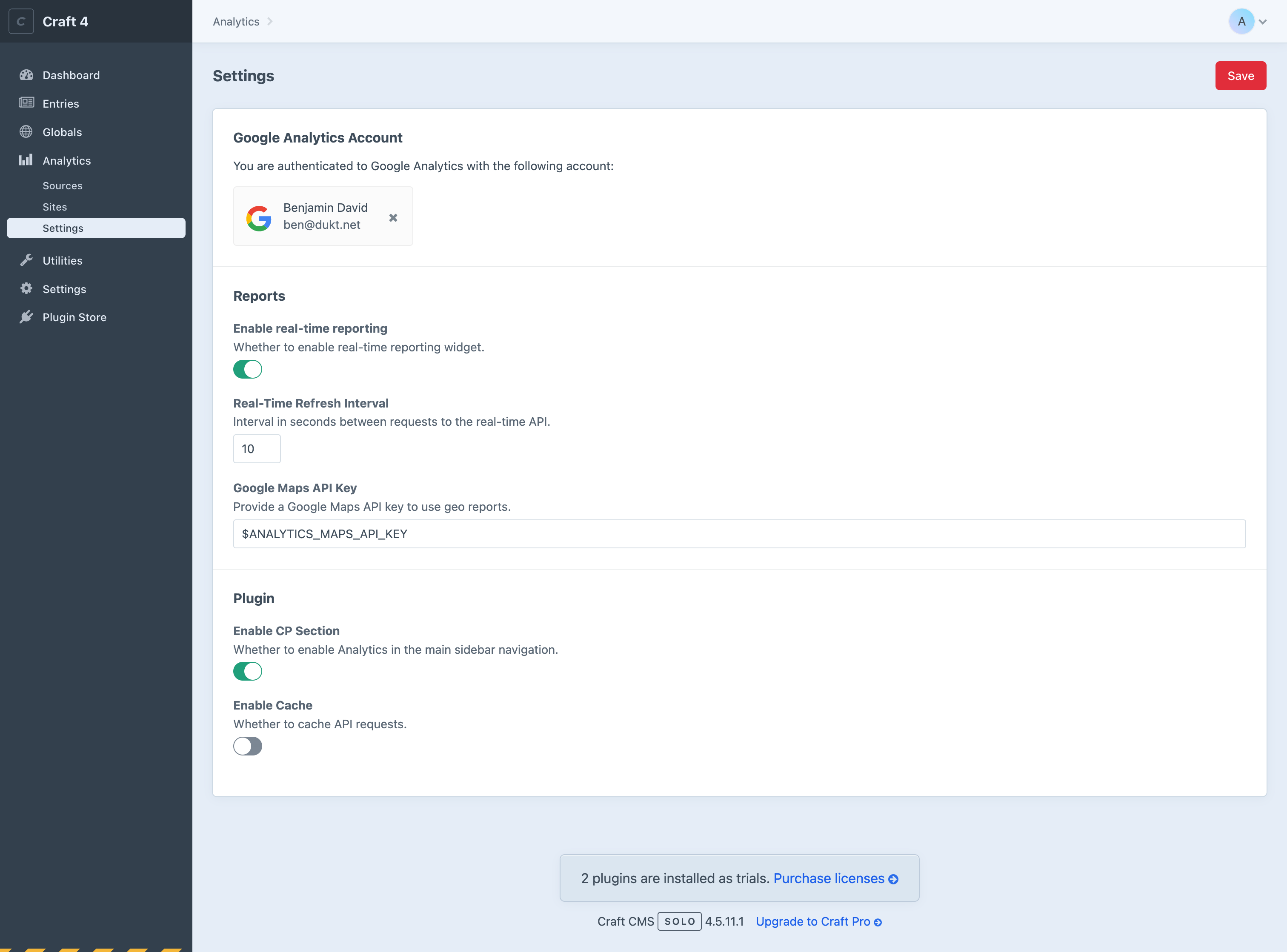Open the Sites section under Analytics
The image size is (1287, 952).
click(55, 207)
